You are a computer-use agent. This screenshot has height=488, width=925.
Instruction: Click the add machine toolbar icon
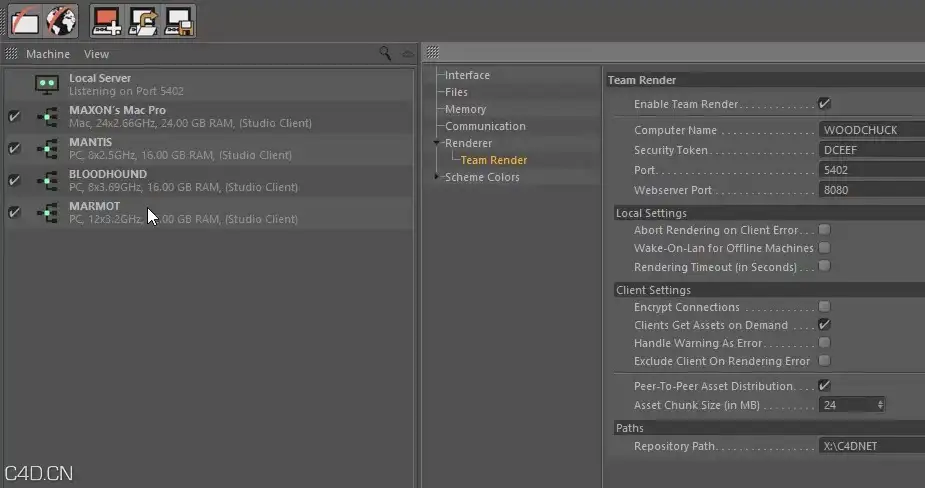pyautogui.click(x=107, y=22)
